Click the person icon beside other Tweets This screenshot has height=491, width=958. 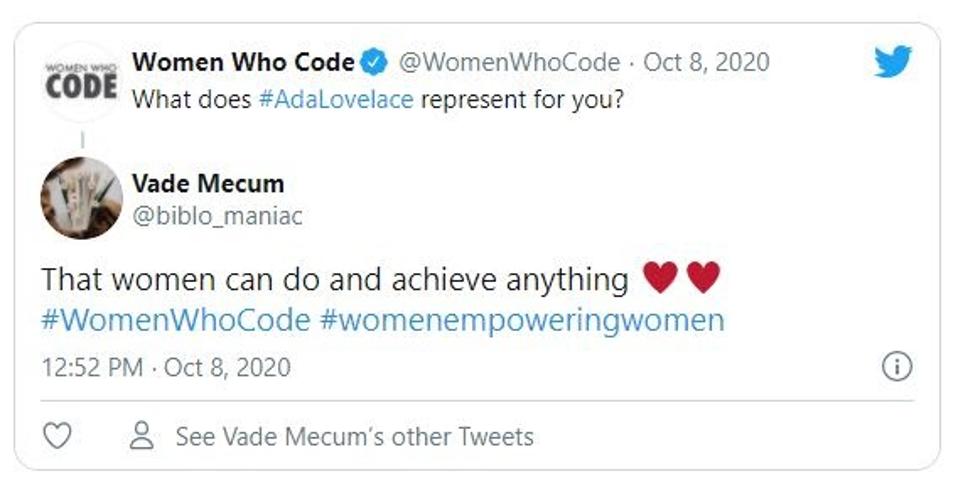point(143,436)
